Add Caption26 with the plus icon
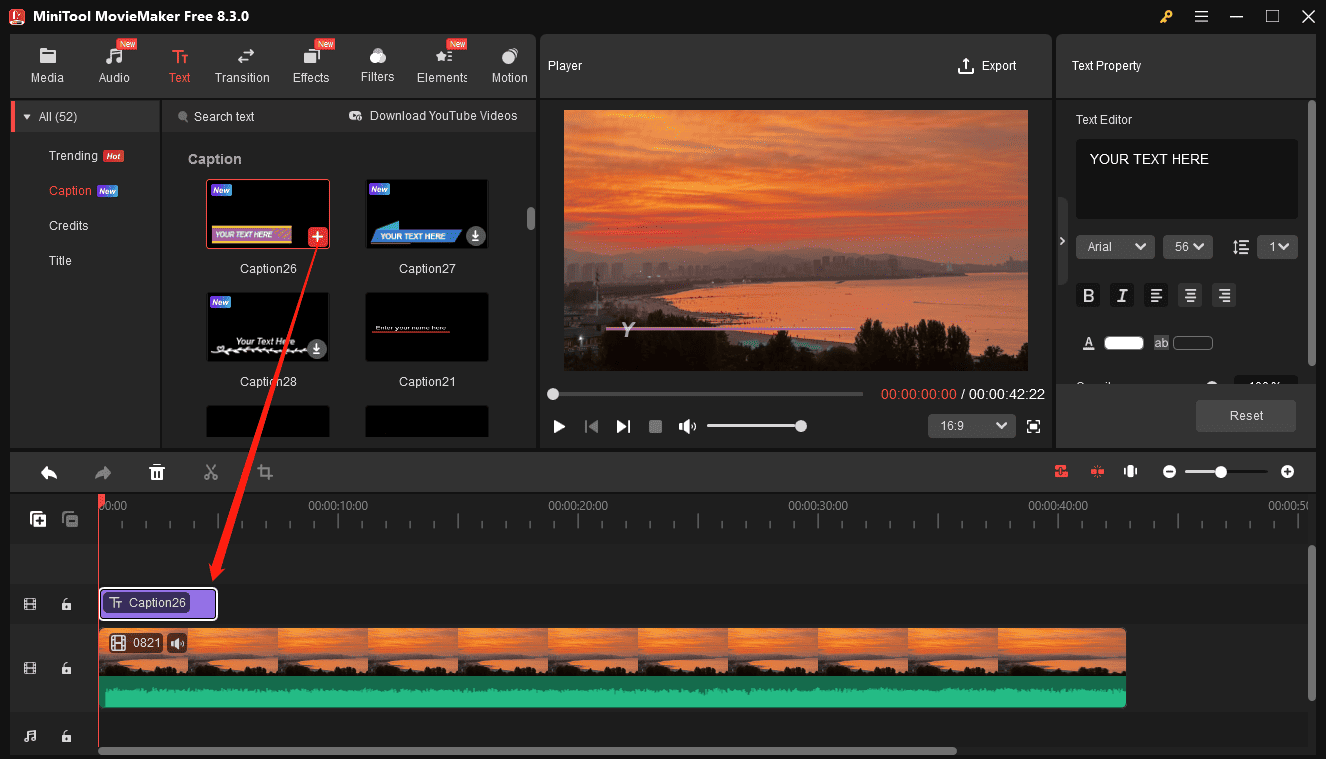Screen dimensions: 1326x759 [317, 237]
